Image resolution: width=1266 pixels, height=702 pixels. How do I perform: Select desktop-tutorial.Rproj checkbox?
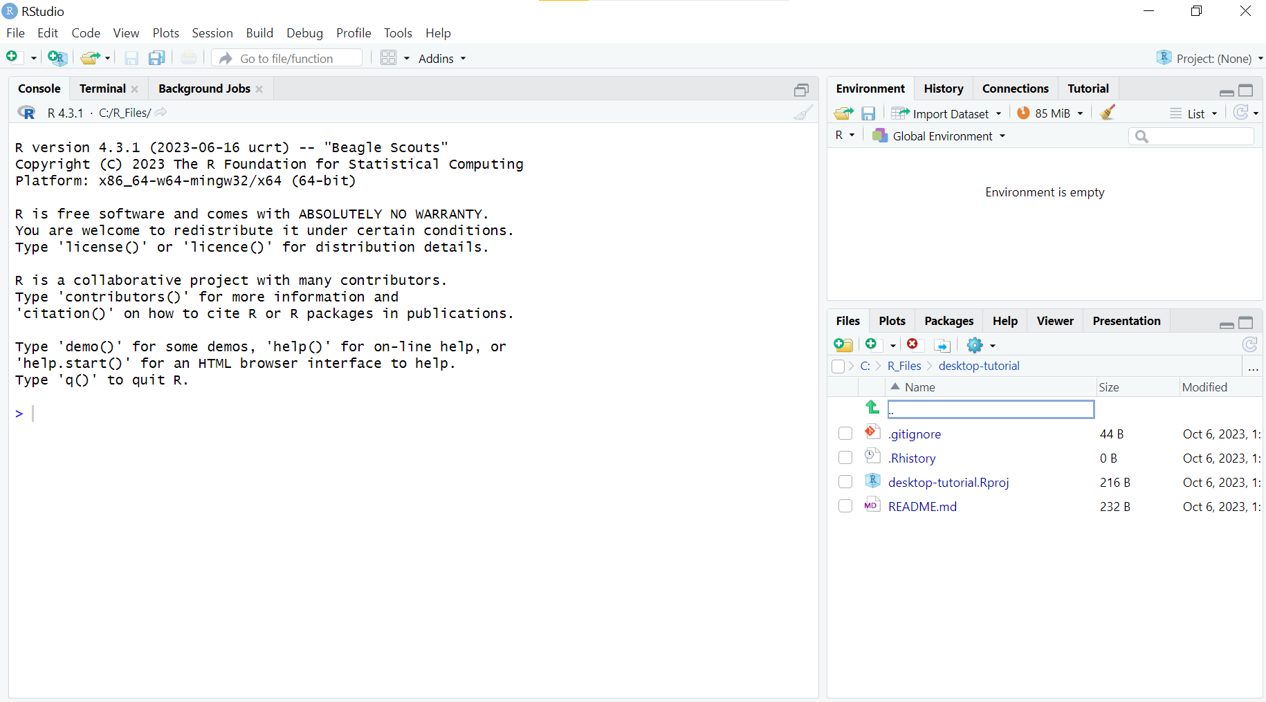(845, 482)
